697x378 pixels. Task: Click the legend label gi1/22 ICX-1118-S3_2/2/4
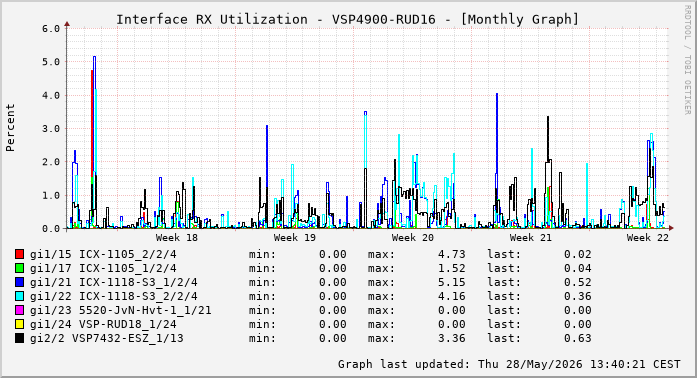click(x=114, y=296)
